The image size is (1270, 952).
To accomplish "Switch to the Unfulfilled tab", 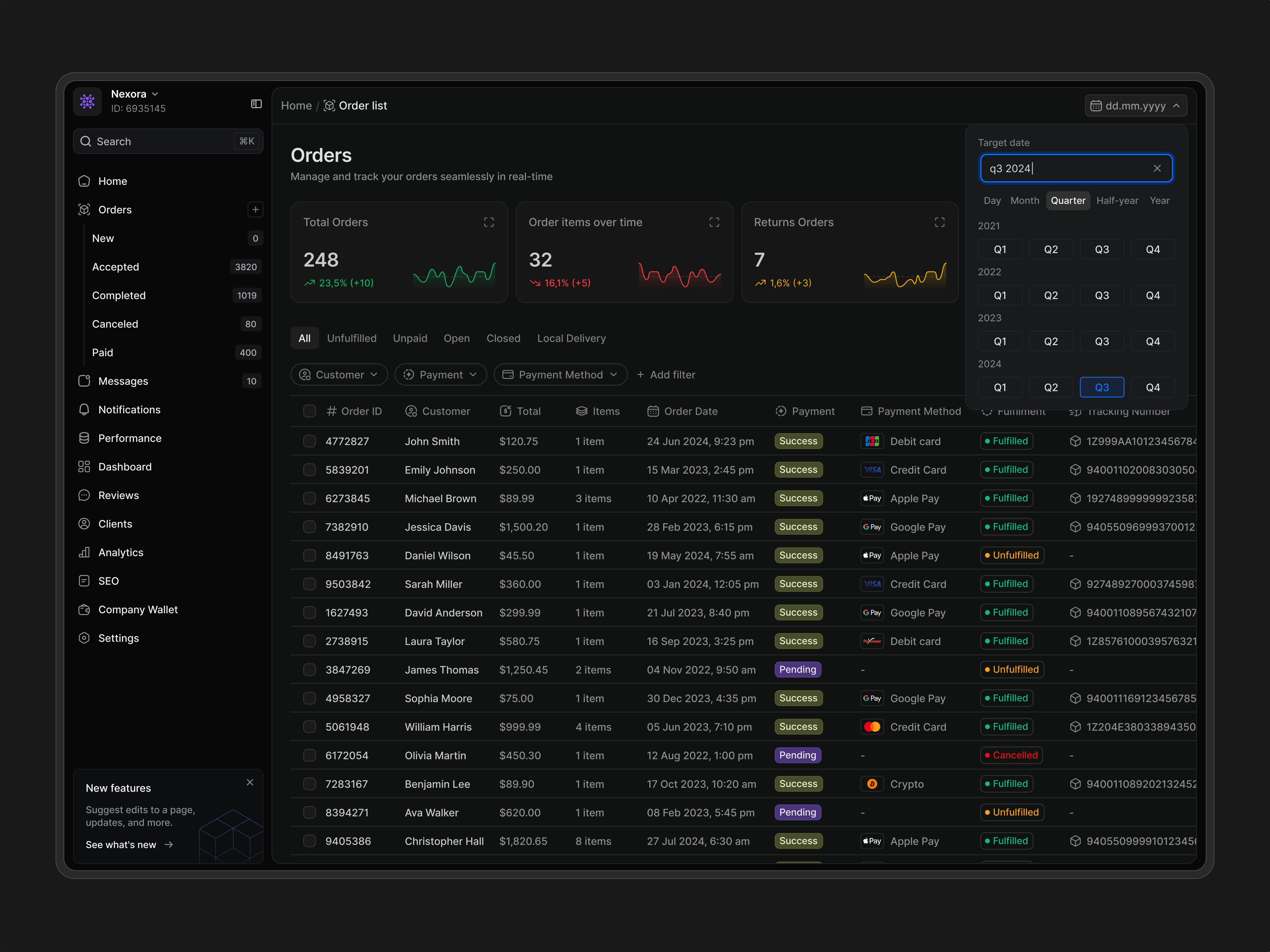I will (x=351, y=338).
